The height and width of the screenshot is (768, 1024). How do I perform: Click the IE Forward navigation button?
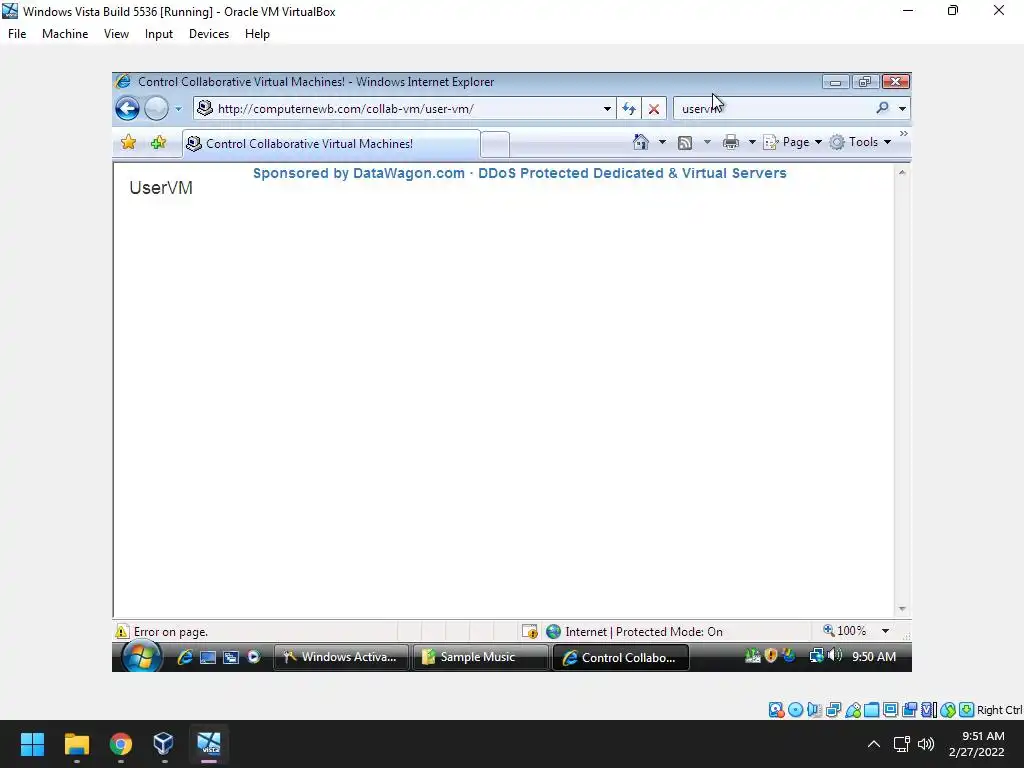pyautogui.click(x=156, y=108)
